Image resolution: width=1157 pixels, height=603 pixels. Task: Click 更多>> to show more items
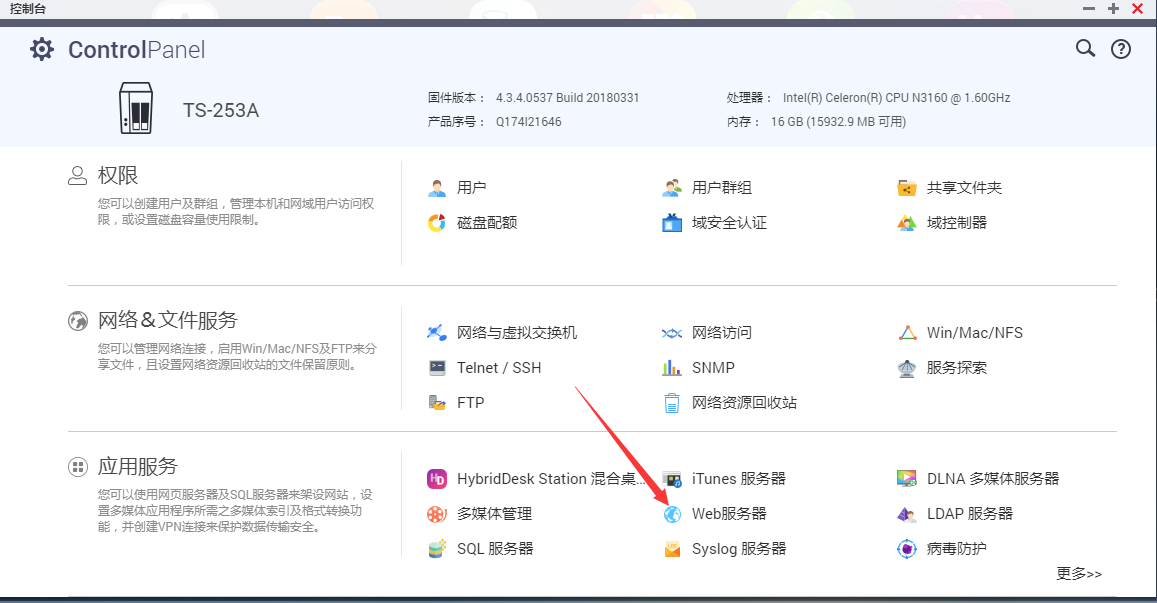1079,573
